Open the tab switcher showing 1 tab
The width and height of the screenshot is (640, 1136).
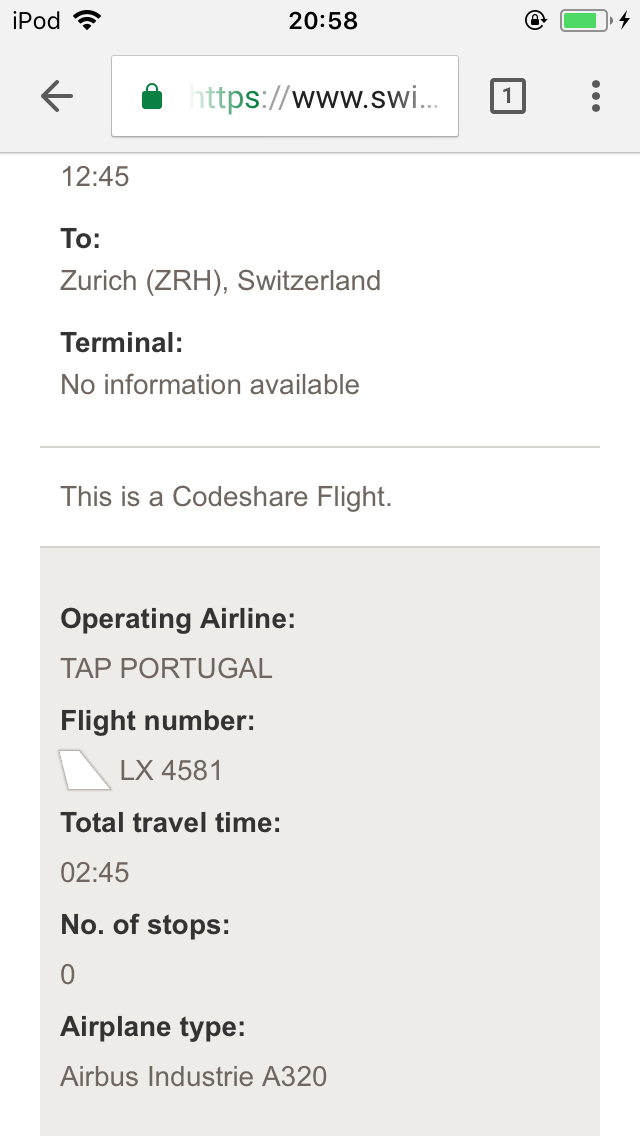click(x=508, y=96)
